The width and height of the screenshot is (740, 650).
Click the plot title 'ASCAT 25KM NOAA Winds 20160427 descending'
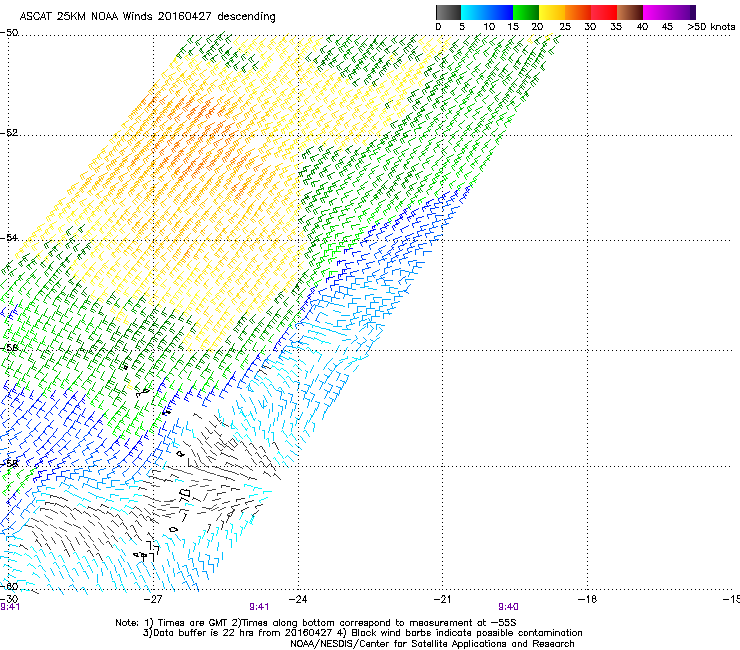(x=147, y=16)
